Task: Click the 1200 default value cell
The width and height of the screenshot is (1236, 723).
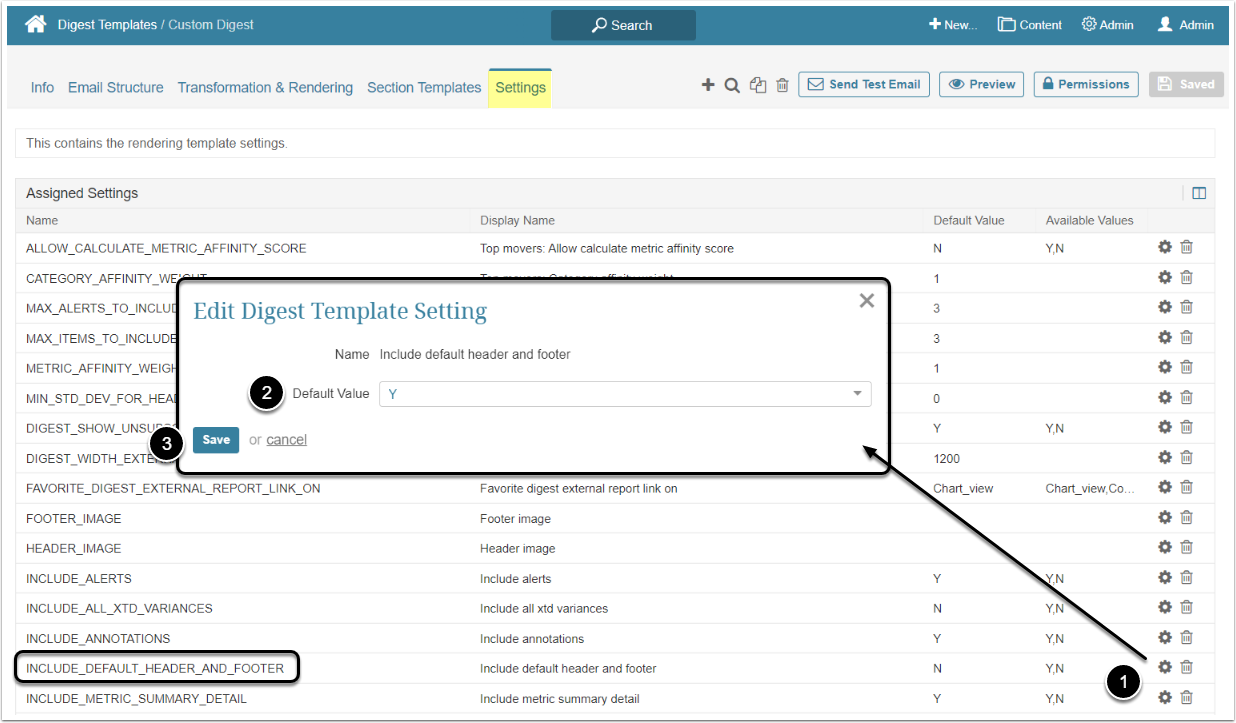Action: tap(946, 458)
